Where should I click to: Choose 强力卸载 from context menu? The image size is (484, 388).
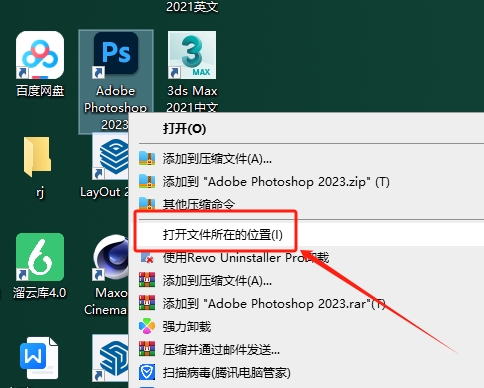coord(306,326)
